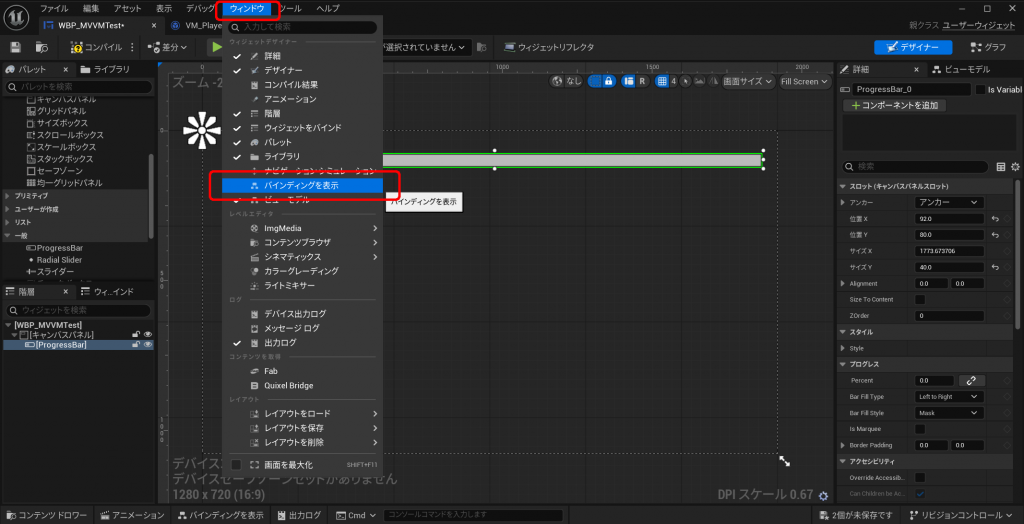Screen dimensions: 1024x524
Task: Open details panel settings gear icon
Action: [x=1015, y=167]
